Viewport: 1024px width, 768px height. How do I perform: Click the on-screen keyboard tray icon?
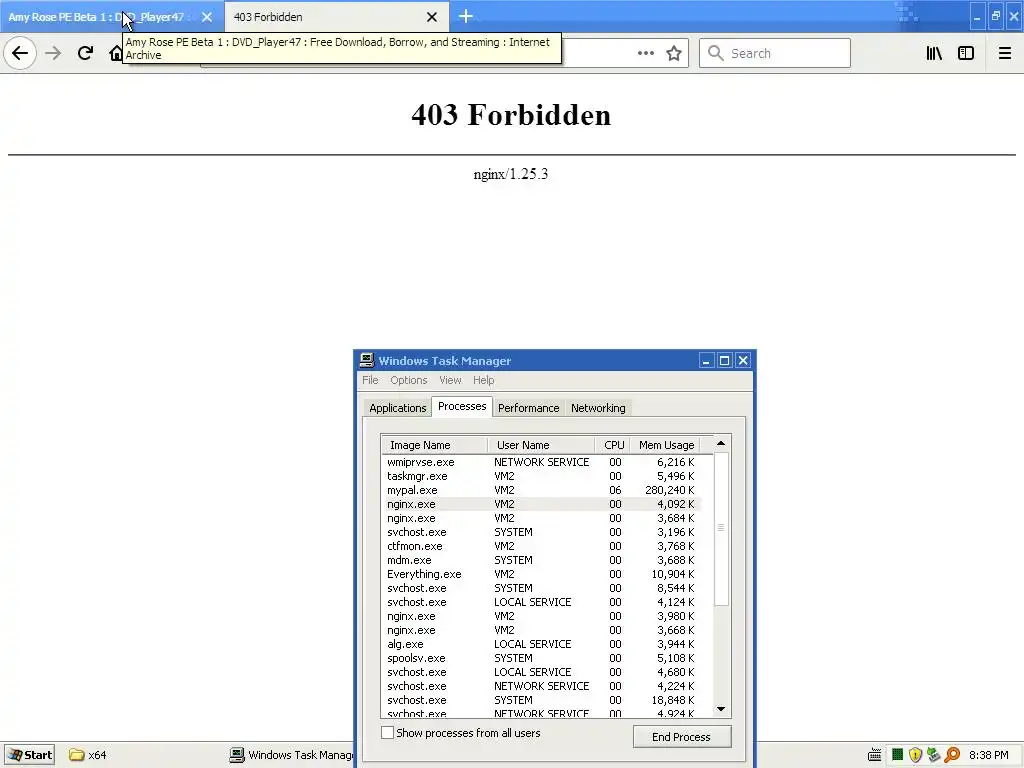point(874,756)
